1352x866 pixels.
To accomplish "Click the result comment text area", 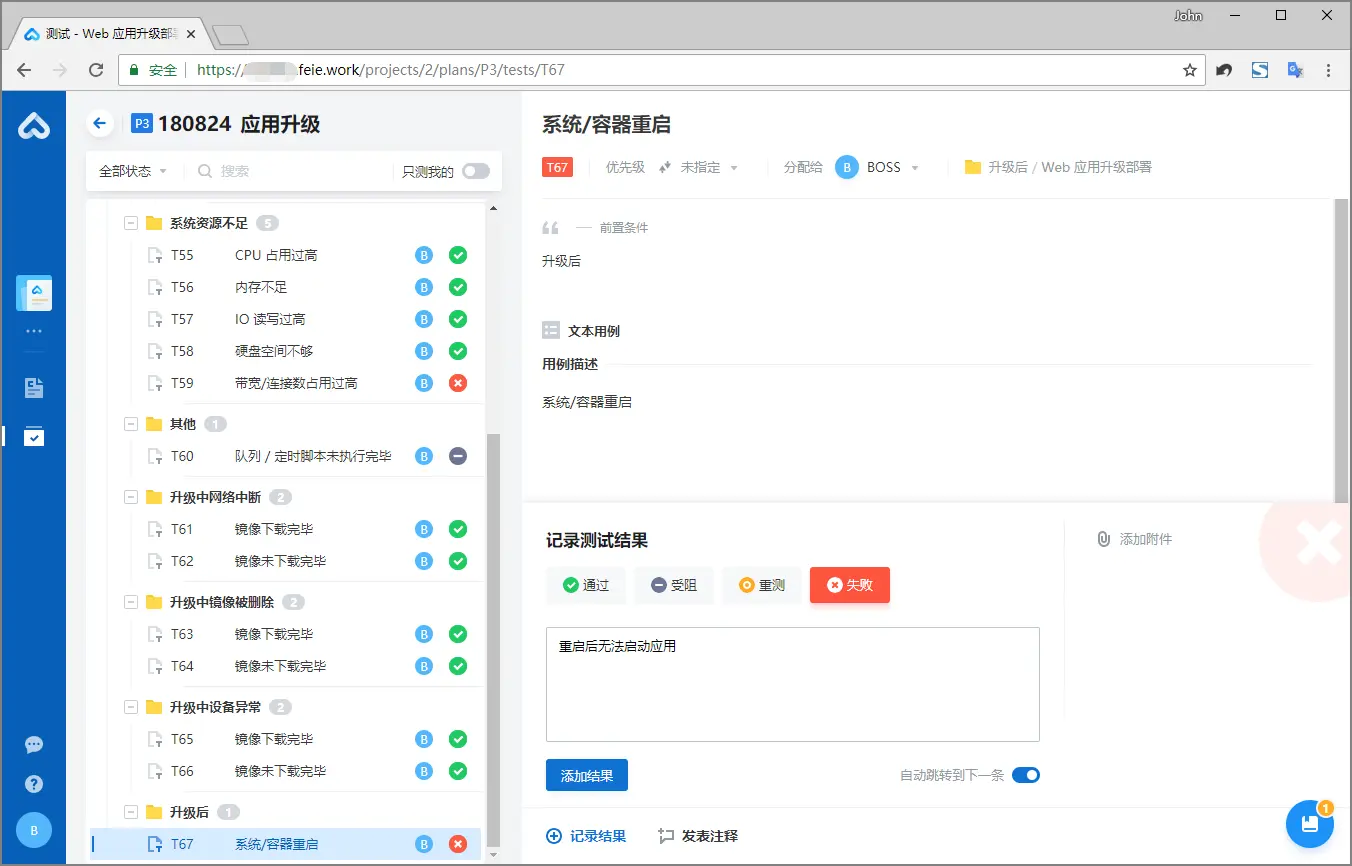I will 793,684.
